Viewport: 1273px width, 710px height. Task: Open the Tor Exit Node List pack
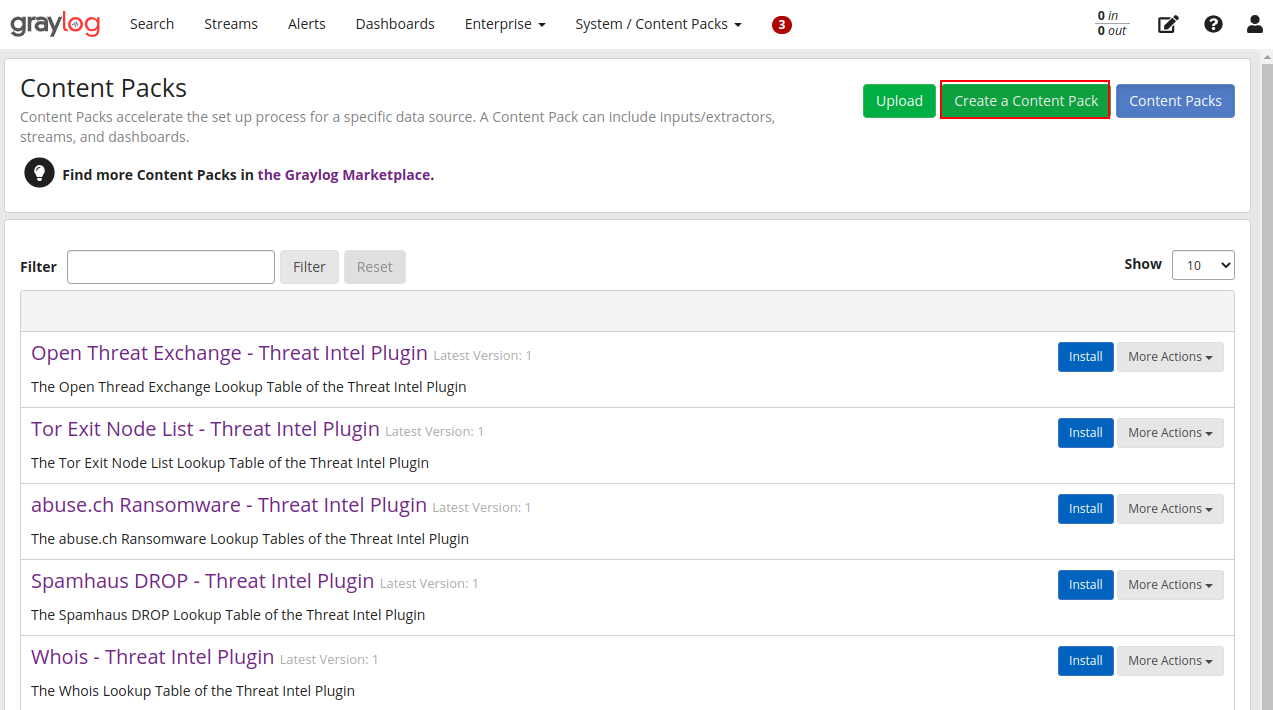click(x=205, y=429)
